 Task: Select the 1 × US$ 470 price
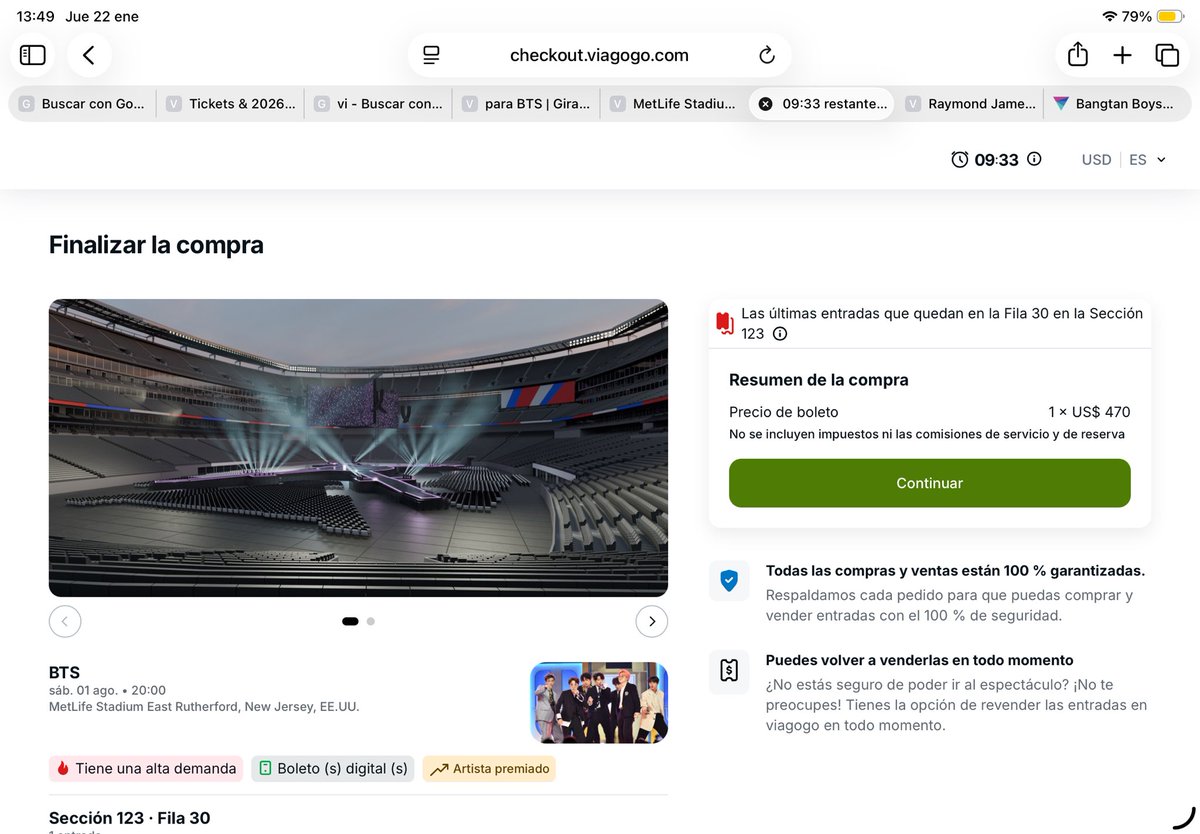pos(1089,412)
